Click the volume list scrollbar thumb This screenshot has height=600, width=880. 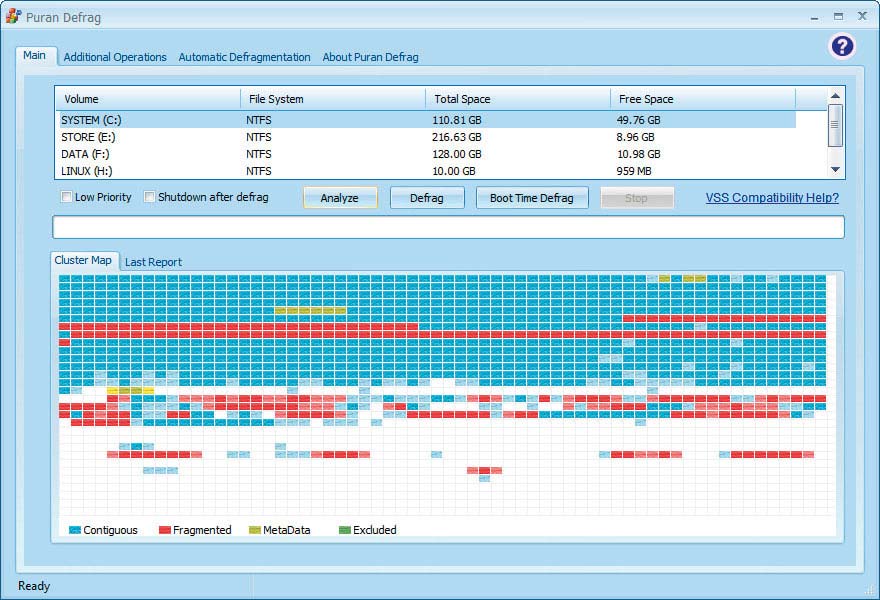(x=835, y=125)
